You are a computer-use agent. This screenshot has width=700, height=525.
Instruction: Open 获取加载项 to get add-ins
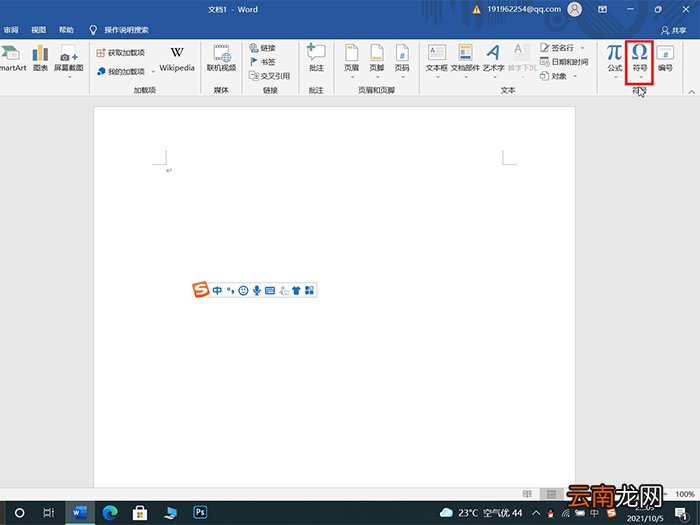(121, 53)
